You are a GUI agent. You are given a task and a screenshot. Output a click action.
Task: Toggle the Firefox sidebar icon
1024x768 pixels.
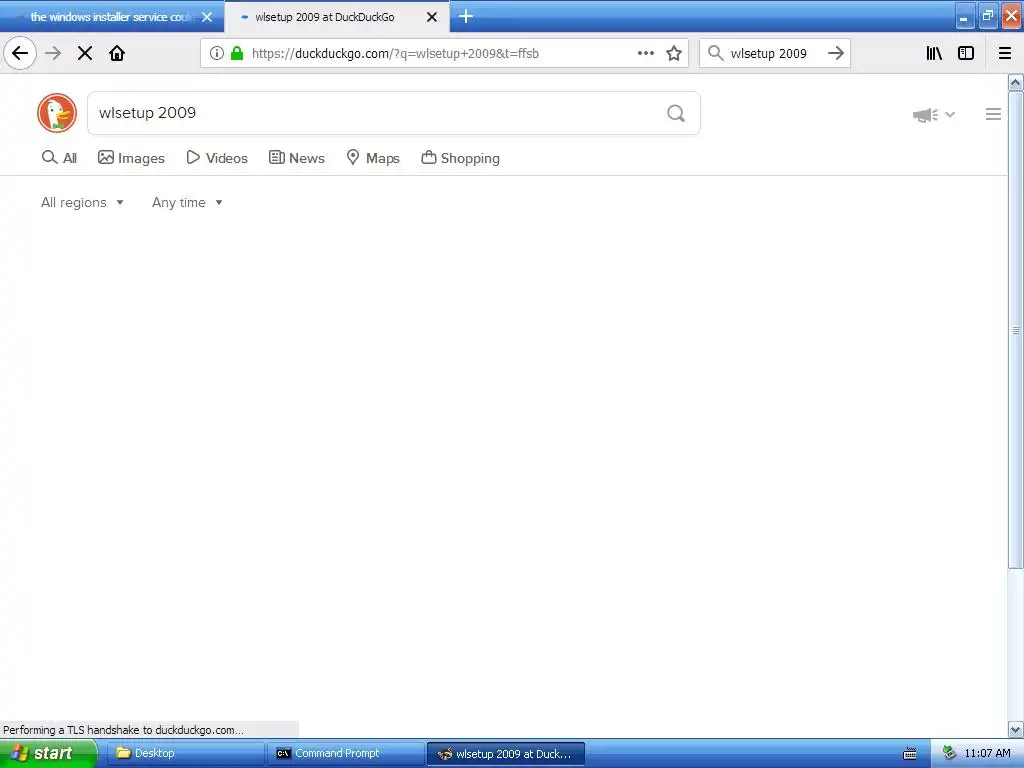pyautogui.click(x=966, y=54)
